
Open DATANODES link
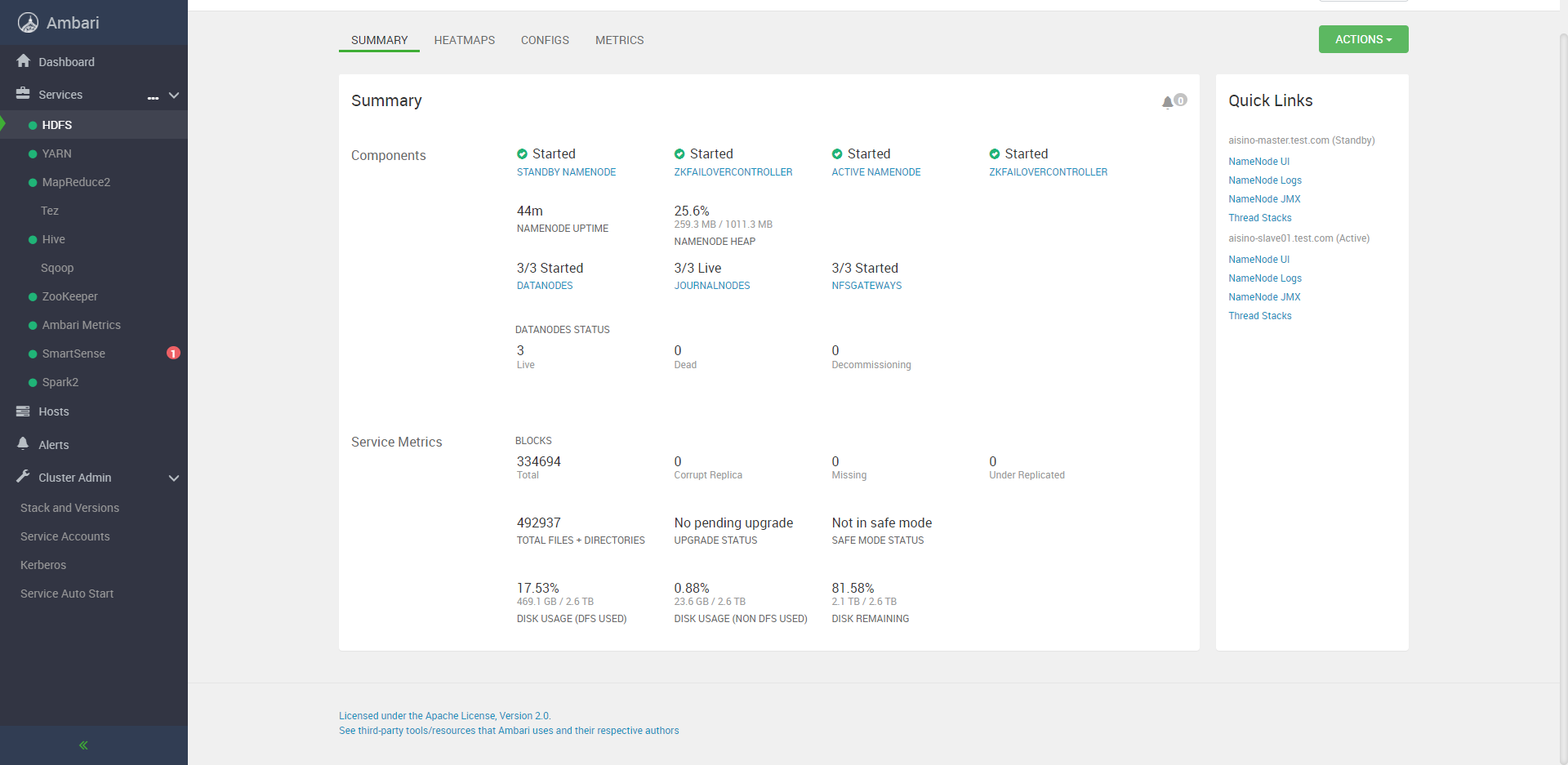pyautogui.click(x=545, y=286)
